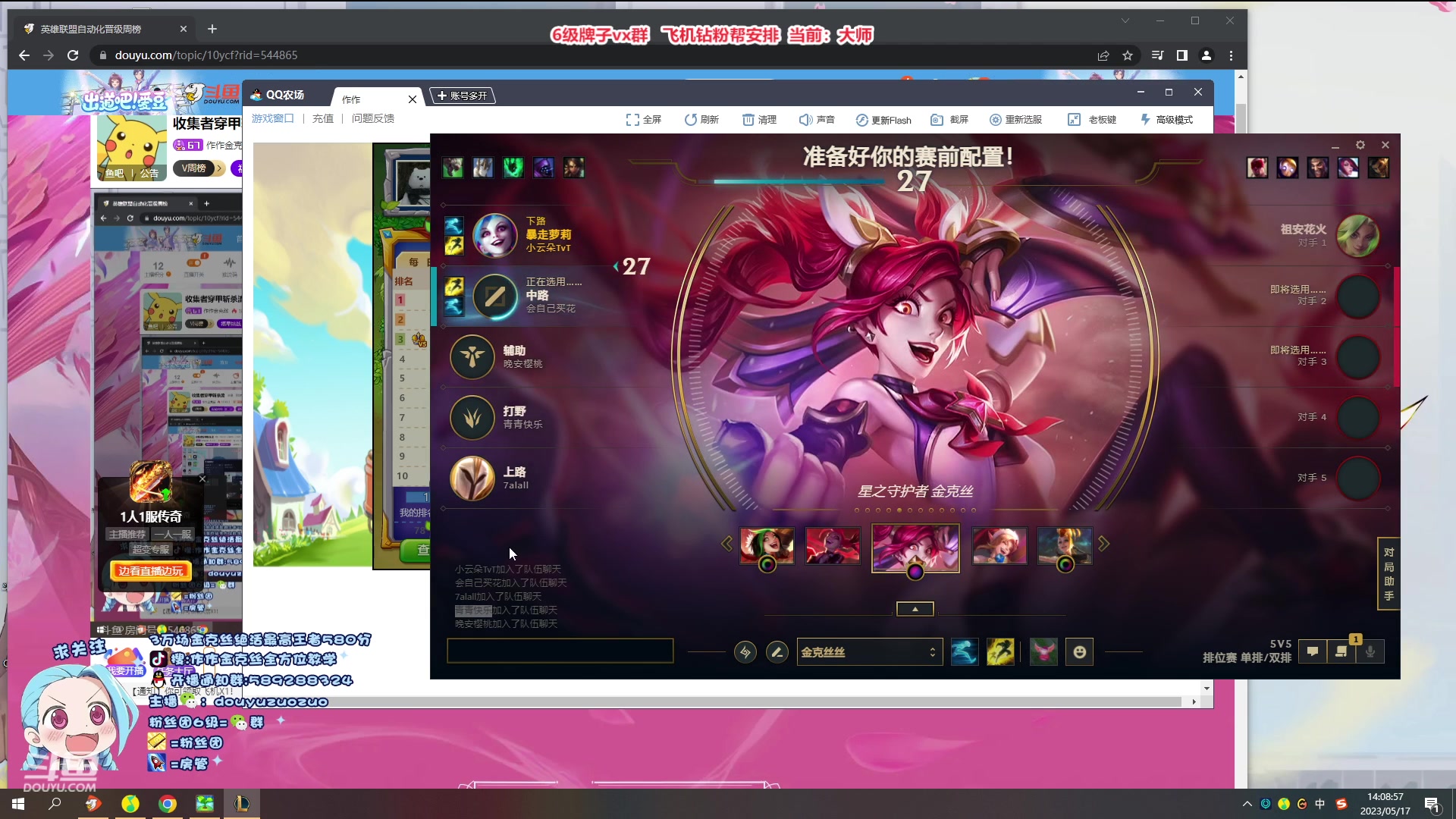
Task: Open LoL client settings gear
Action: point(1360,145)
